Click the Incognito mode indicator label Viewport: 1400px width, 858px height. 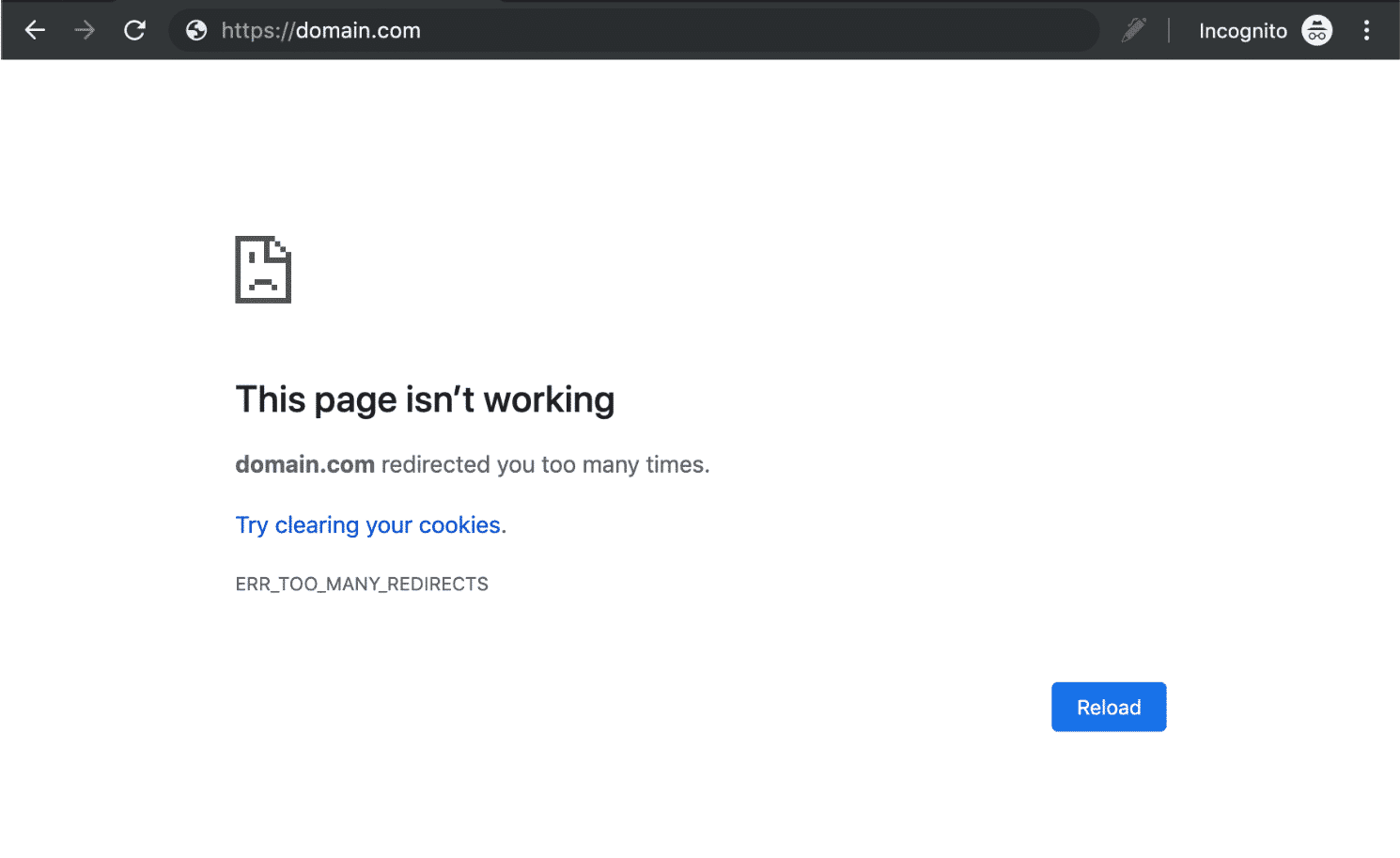click(1242, 29)
